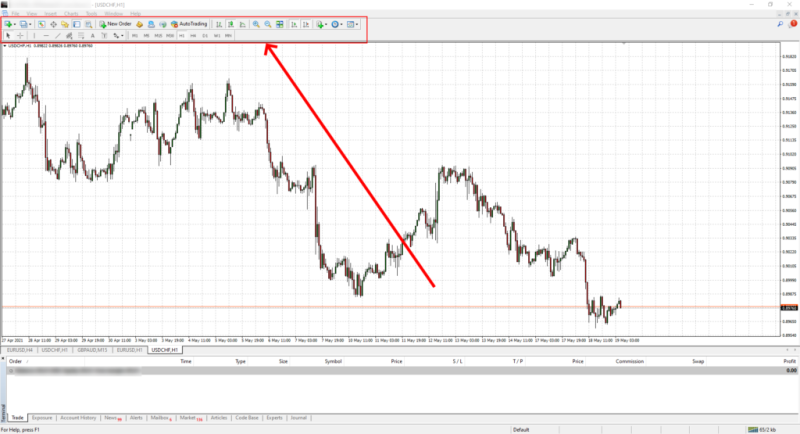Switch chart to H1 timeframe

pyautogui.click(x=181, y=35)
